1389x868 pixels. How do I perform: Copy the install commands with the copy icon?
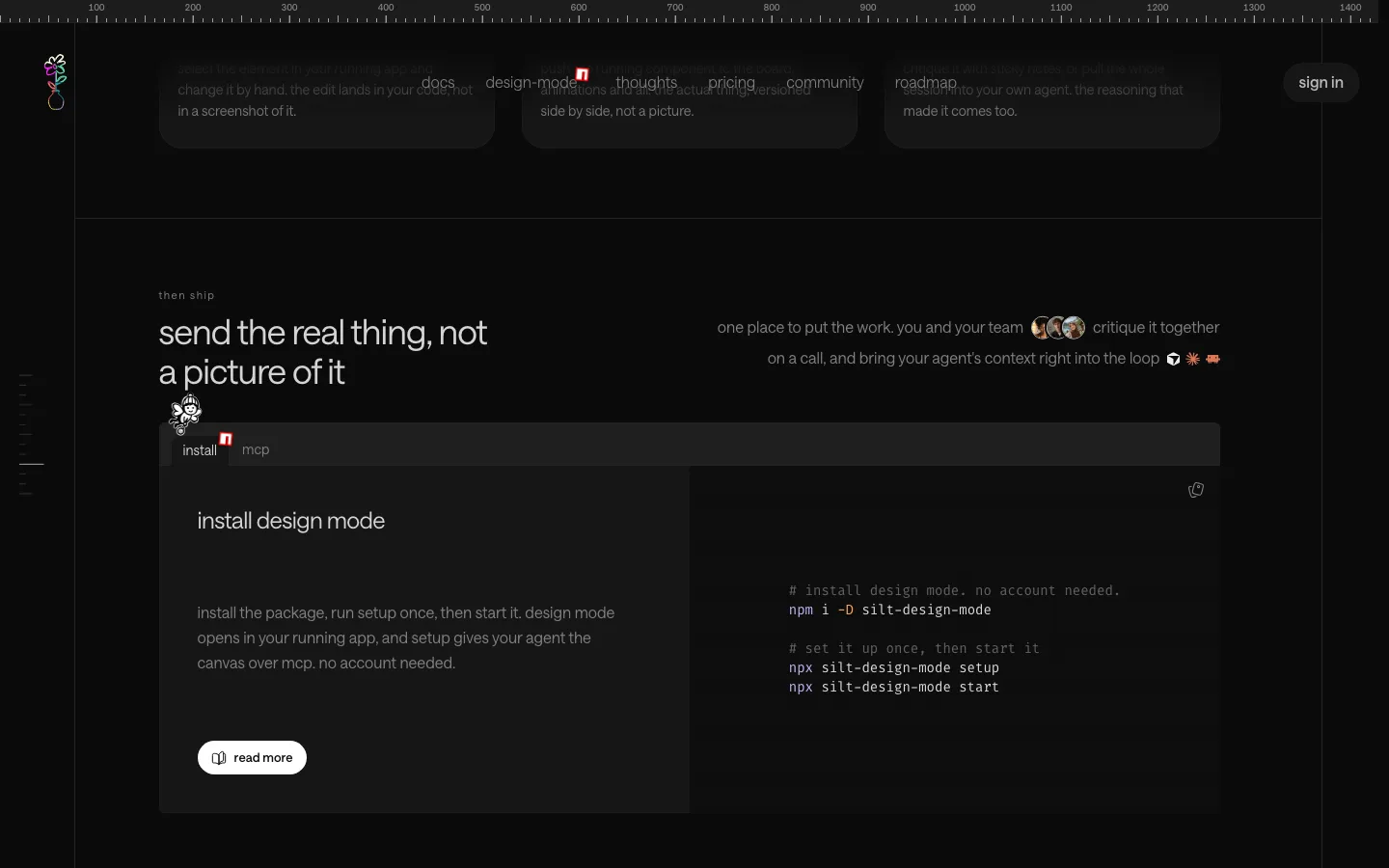pyautogui.click(x=1196, y=490)
